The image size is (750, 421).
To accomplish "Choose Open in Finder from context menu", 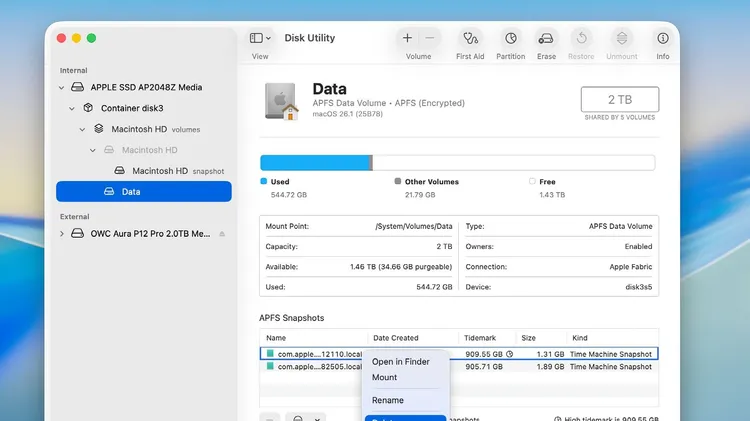I will tap(400, 362).
